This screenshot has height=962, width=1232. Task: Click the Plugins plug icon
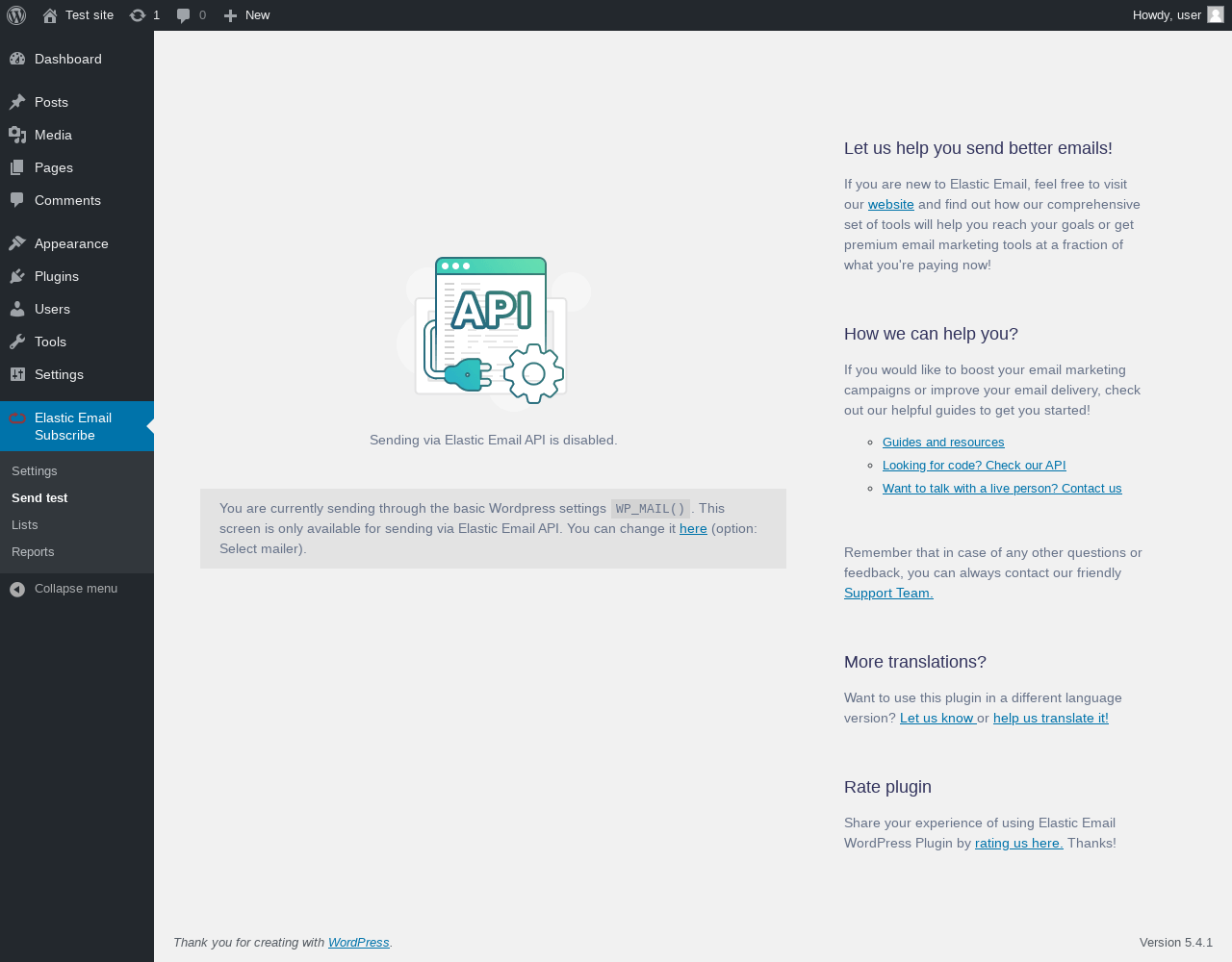(x=17, y=276)
